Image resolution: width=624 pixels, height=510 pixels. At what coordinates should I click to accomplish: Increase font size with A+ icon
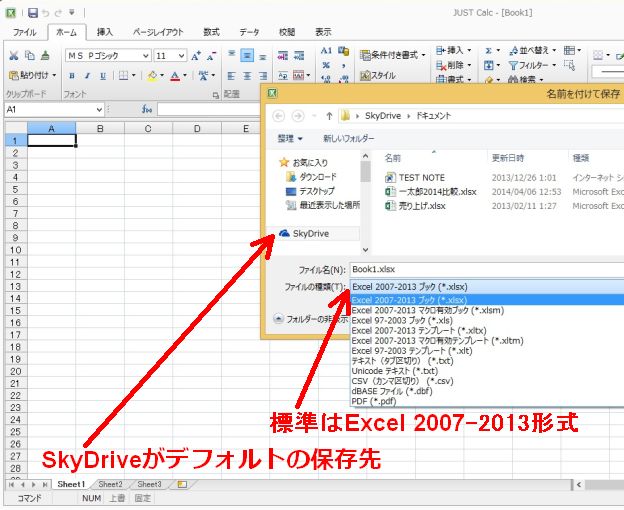coord(196,56)
